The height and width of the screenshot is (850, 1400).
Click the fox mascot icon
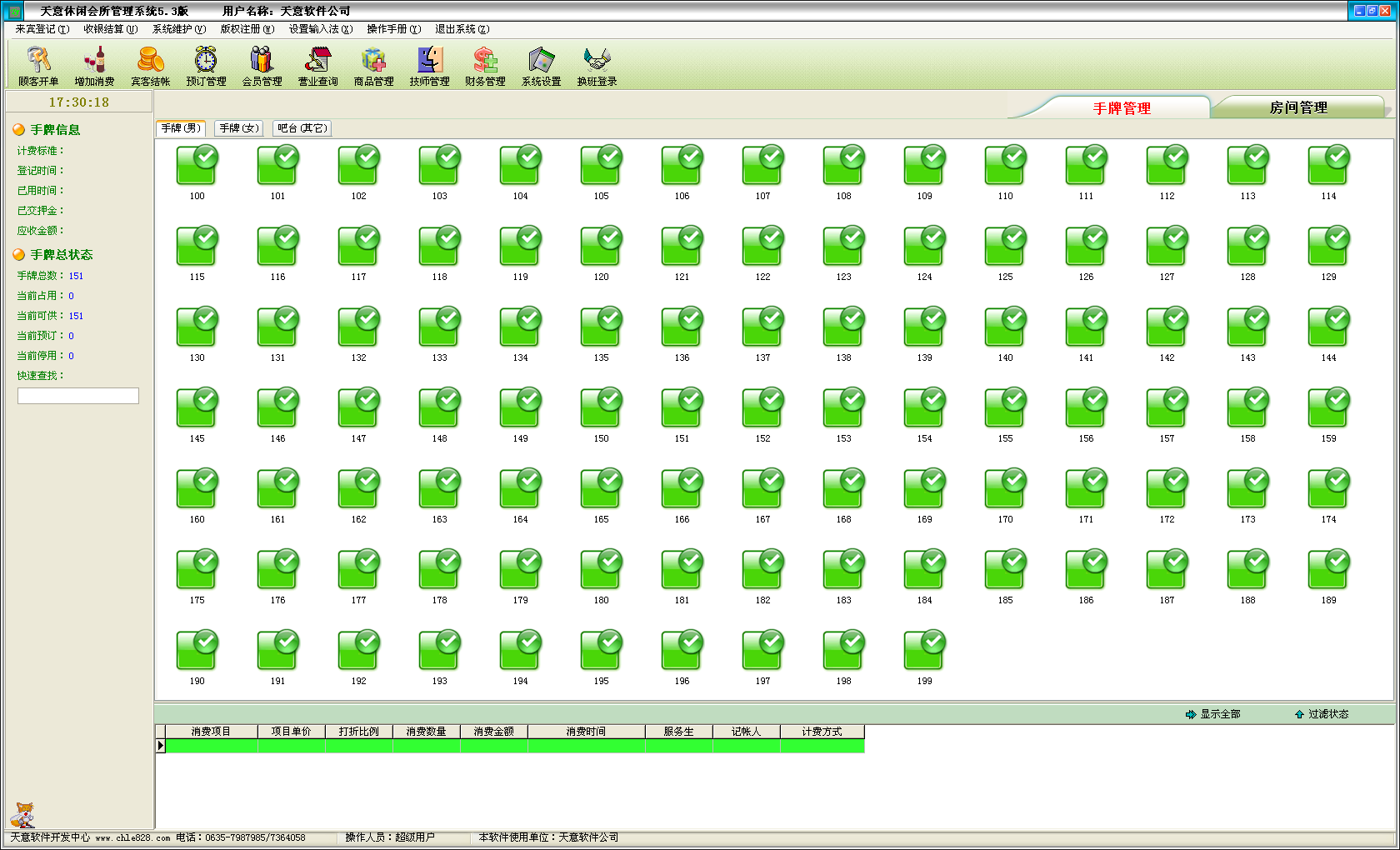pos(22,814)
